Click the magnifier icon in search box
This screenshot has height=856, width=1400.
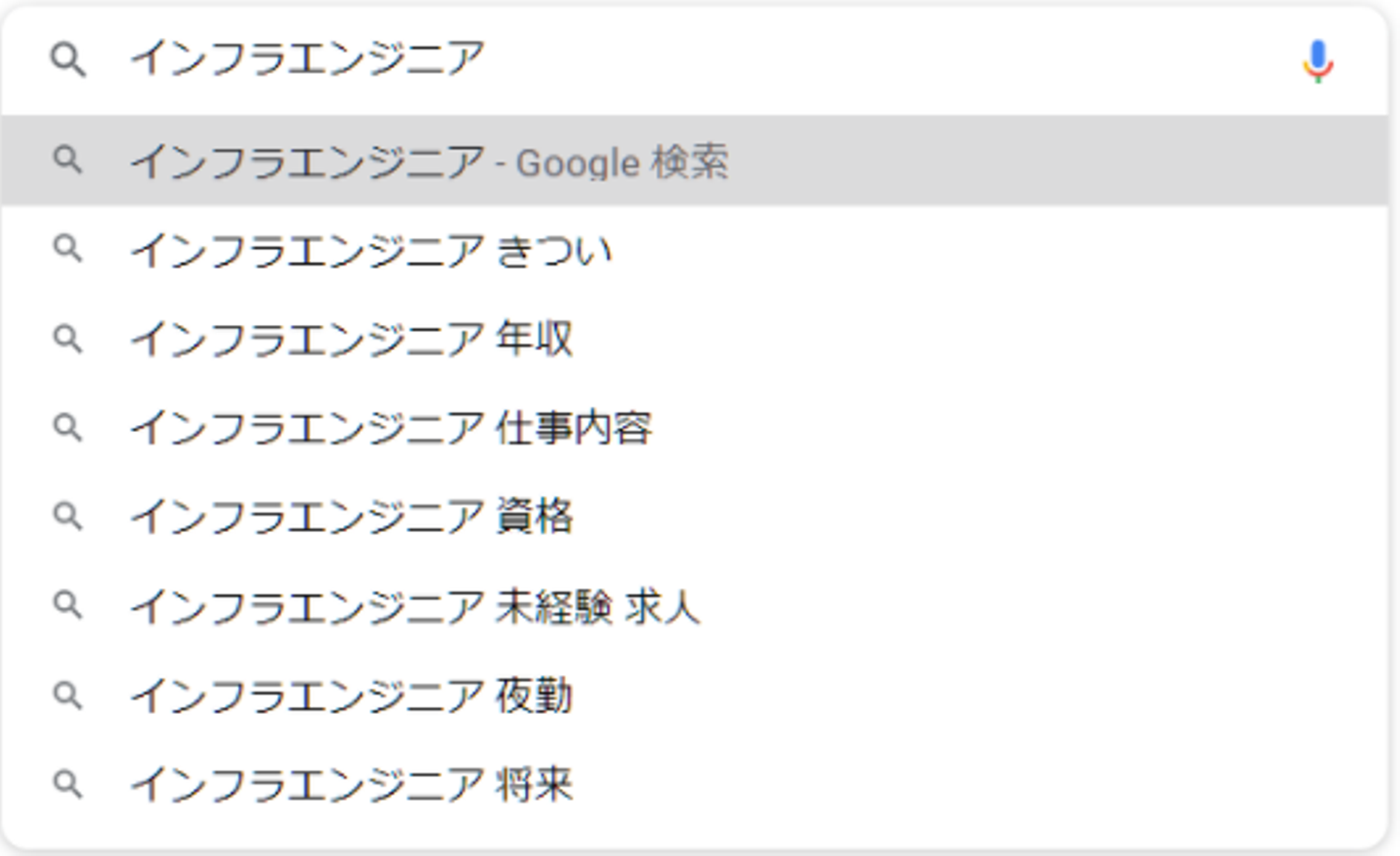pyautogui.click(x=68, y=60)
